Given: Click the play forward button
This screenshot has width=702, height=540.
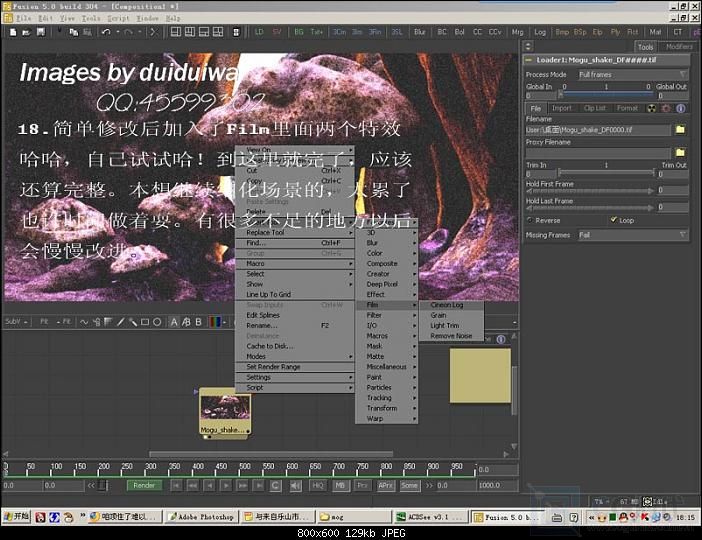Looking at the screenshot, I should click(x=226, y=485).
